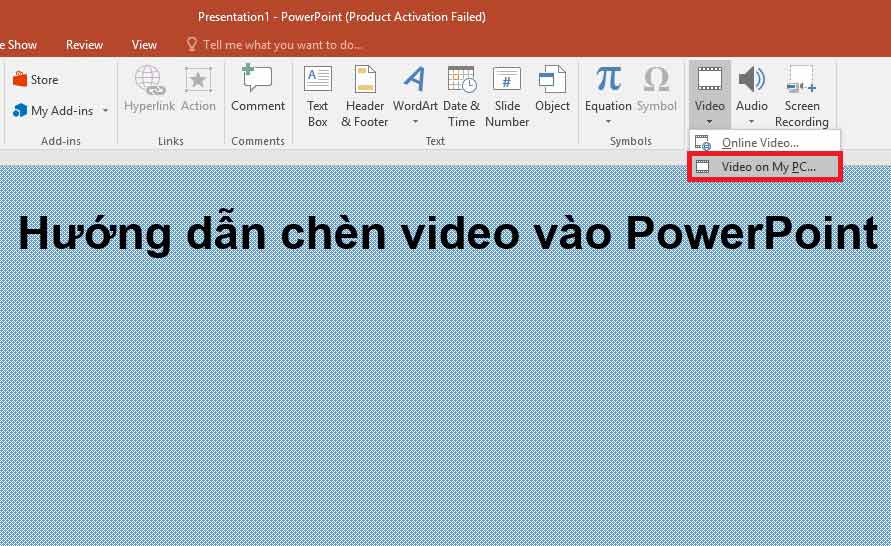
Task: Expand the WordArt dropdown arrow
Action: click(415, 122)
